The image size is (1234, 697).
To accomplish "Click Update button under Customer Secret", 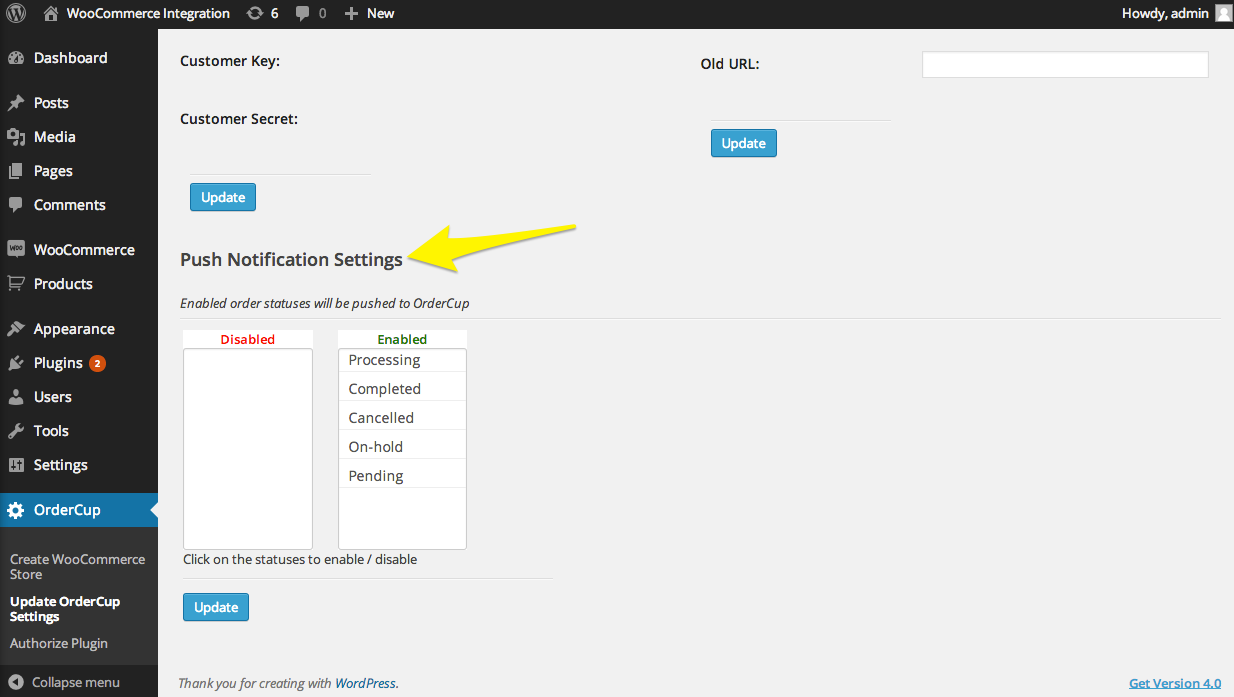I will pyautogui.click(x=223, y=197).
